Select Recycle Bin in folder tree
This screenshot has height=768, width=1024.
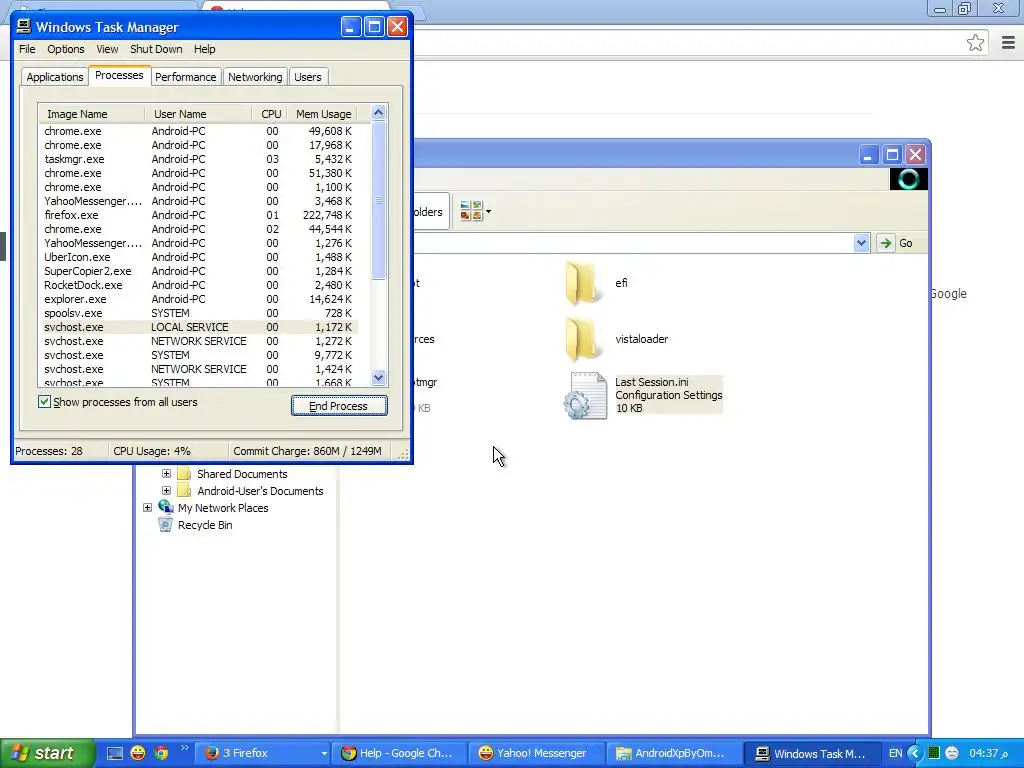[204, 525]
